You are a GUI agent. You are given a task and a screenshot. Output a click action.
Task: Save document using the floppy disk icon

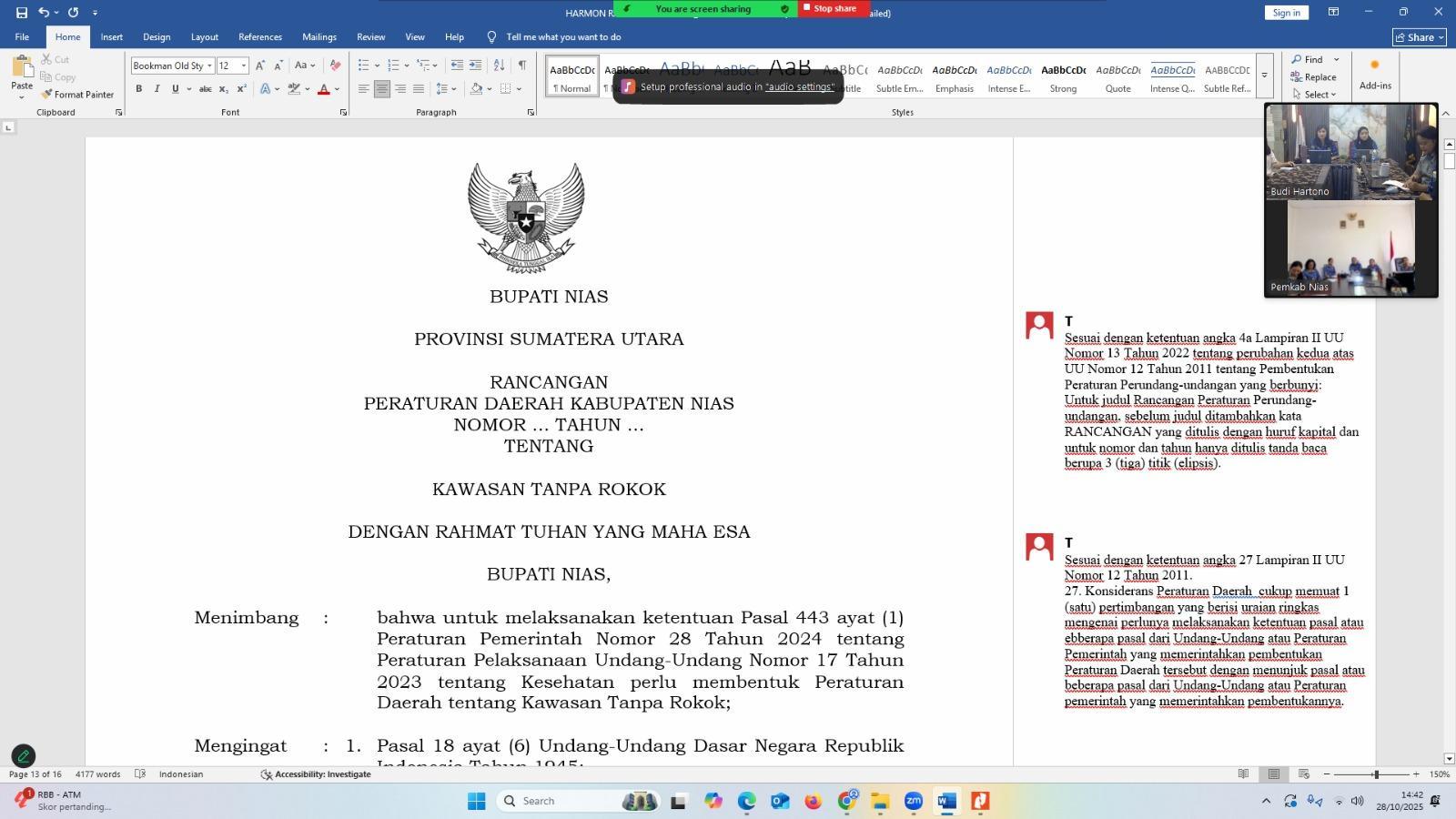(21, 13)
